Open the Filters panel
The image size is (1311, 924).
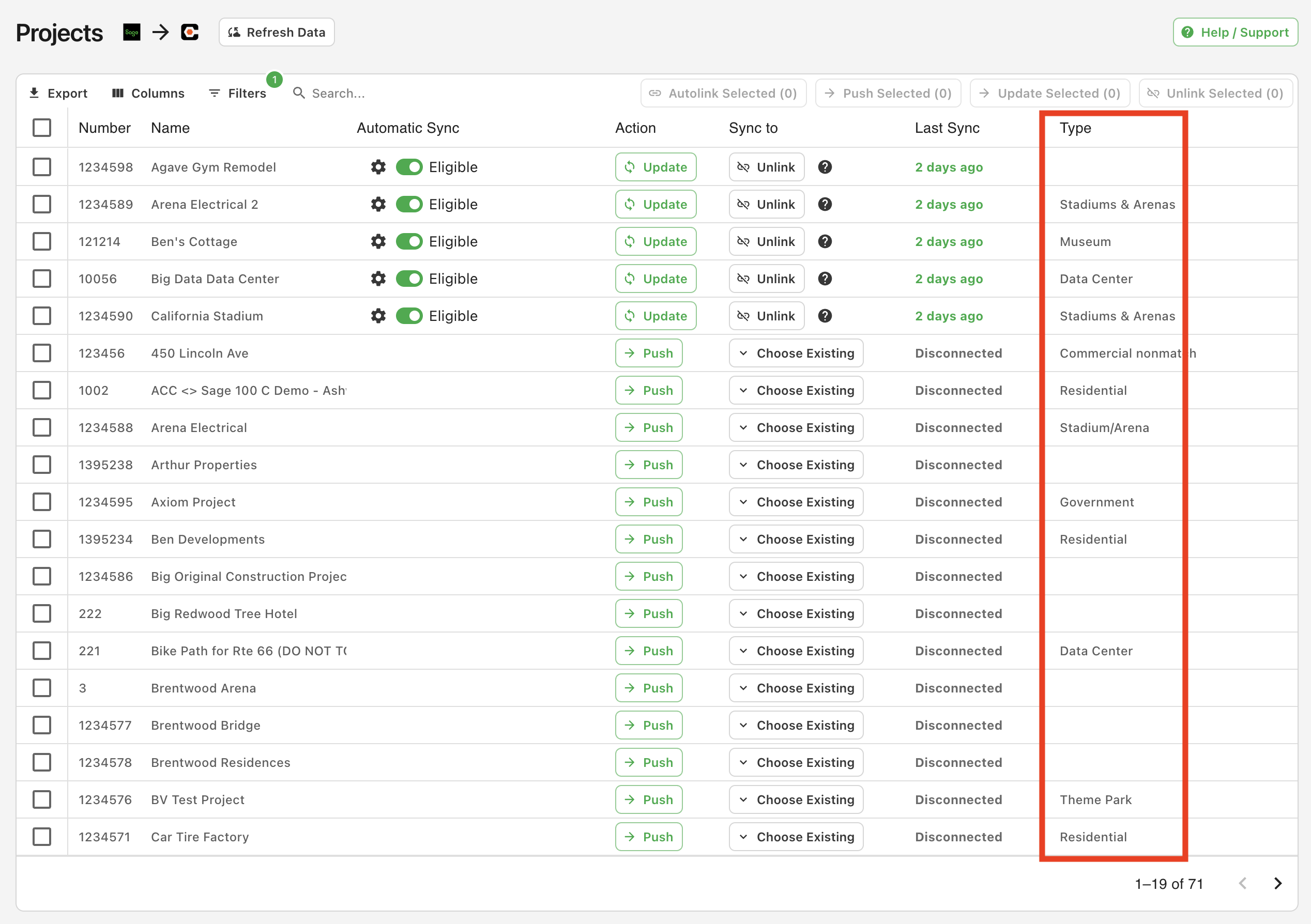point(238,93)
